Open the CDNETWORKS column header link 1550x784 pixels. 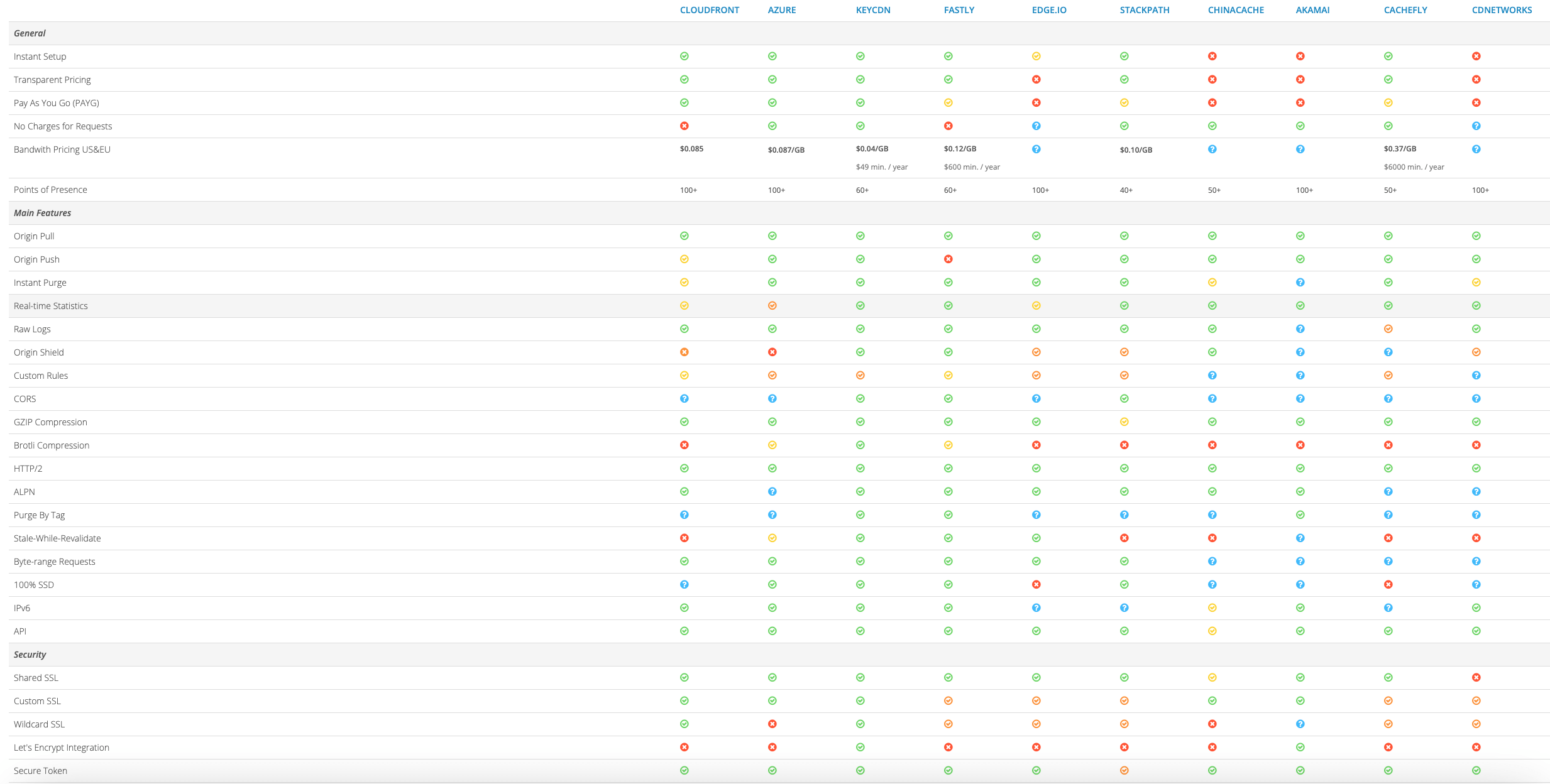point(1502,10)
